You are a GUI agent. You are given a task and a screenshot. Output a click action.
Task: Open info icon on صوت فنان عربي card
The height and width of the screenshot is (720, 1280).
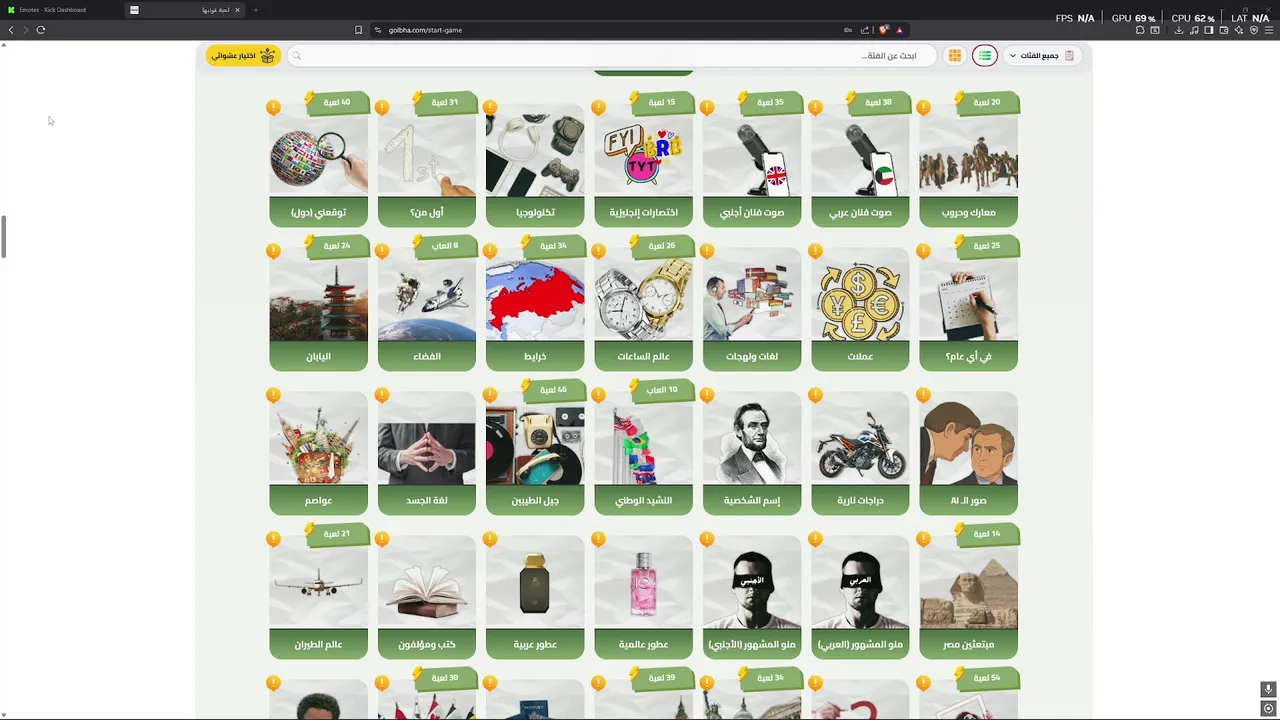[x=815, y=107]
